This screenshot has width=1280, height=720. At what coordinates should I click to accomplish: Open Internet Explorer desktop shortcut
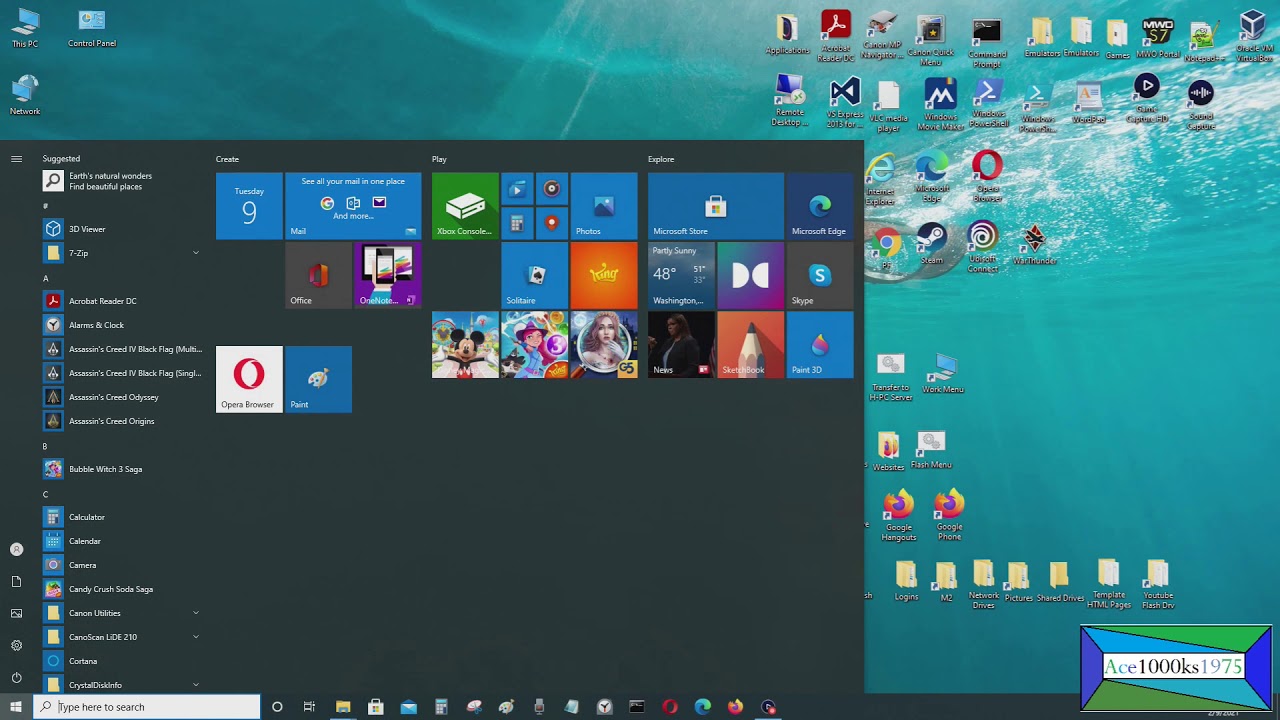(x=880, y=180)
